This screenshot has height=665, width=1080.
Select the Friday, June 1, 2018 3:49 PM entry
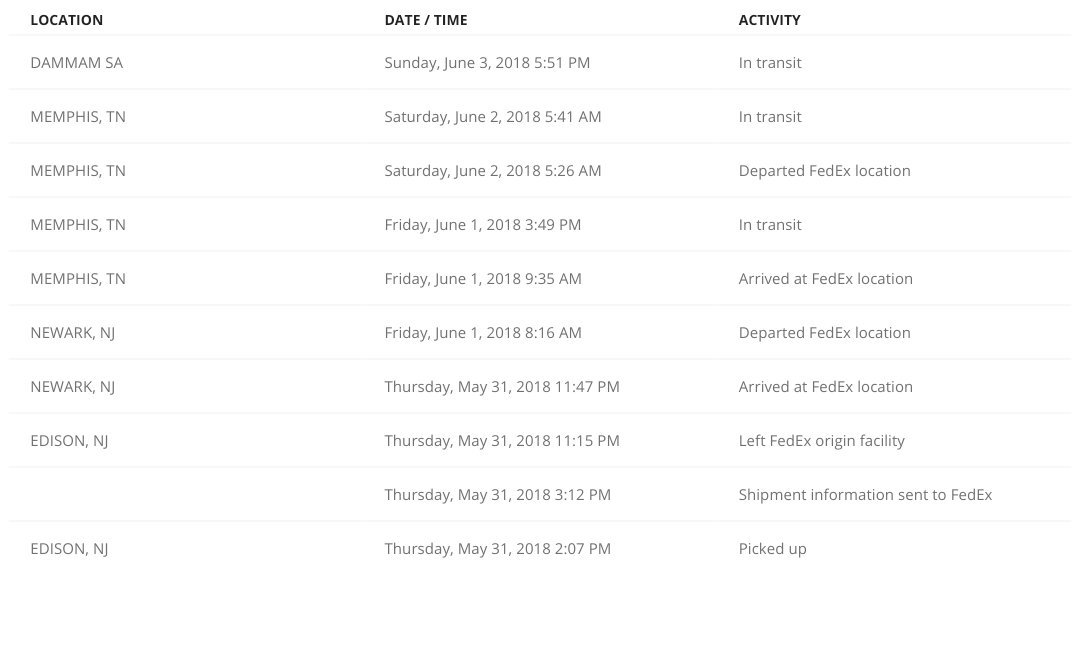[x=483, y=225]
